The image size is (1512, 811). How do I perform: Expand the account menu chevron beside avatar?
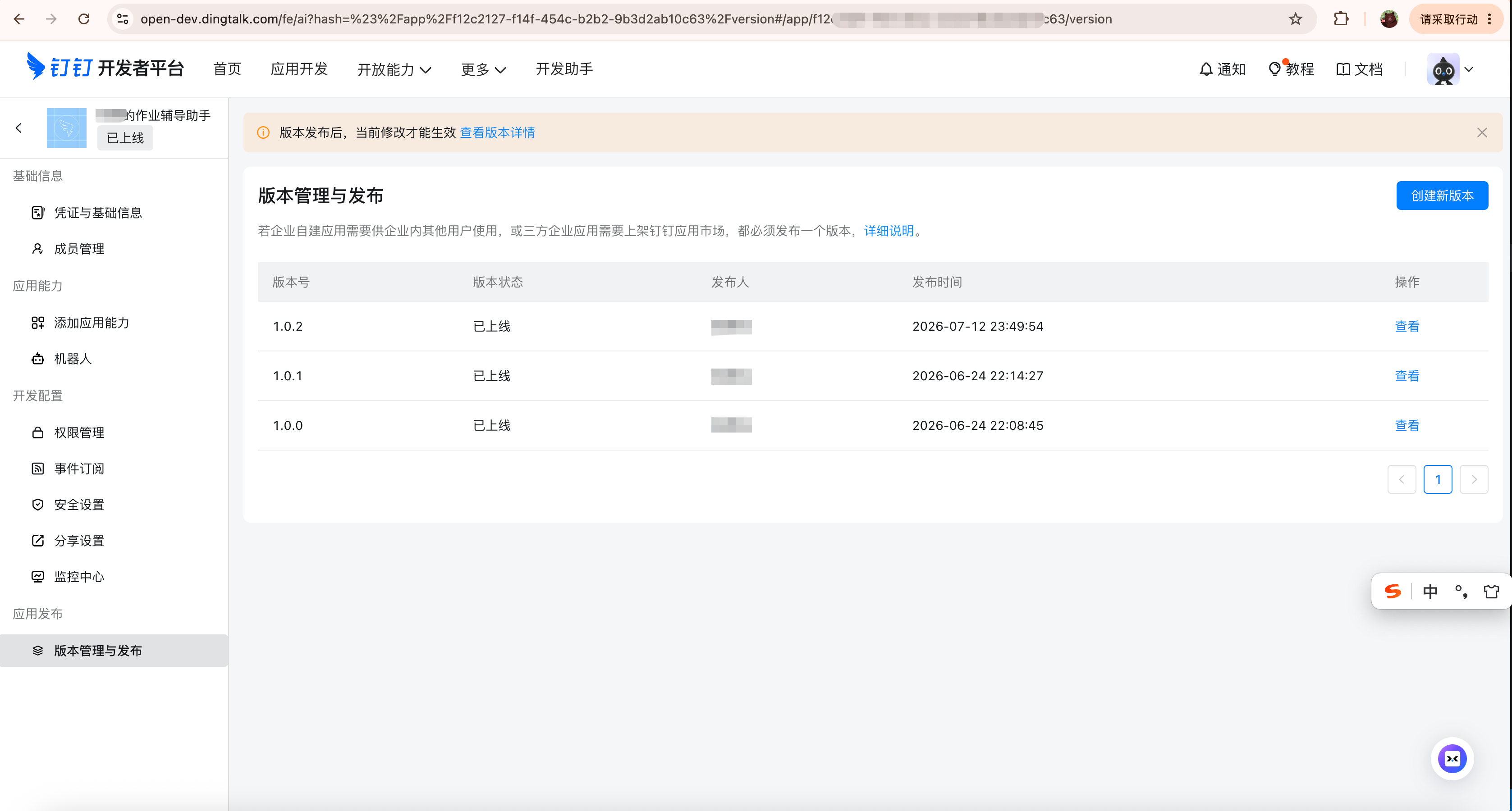point(1469,69)
